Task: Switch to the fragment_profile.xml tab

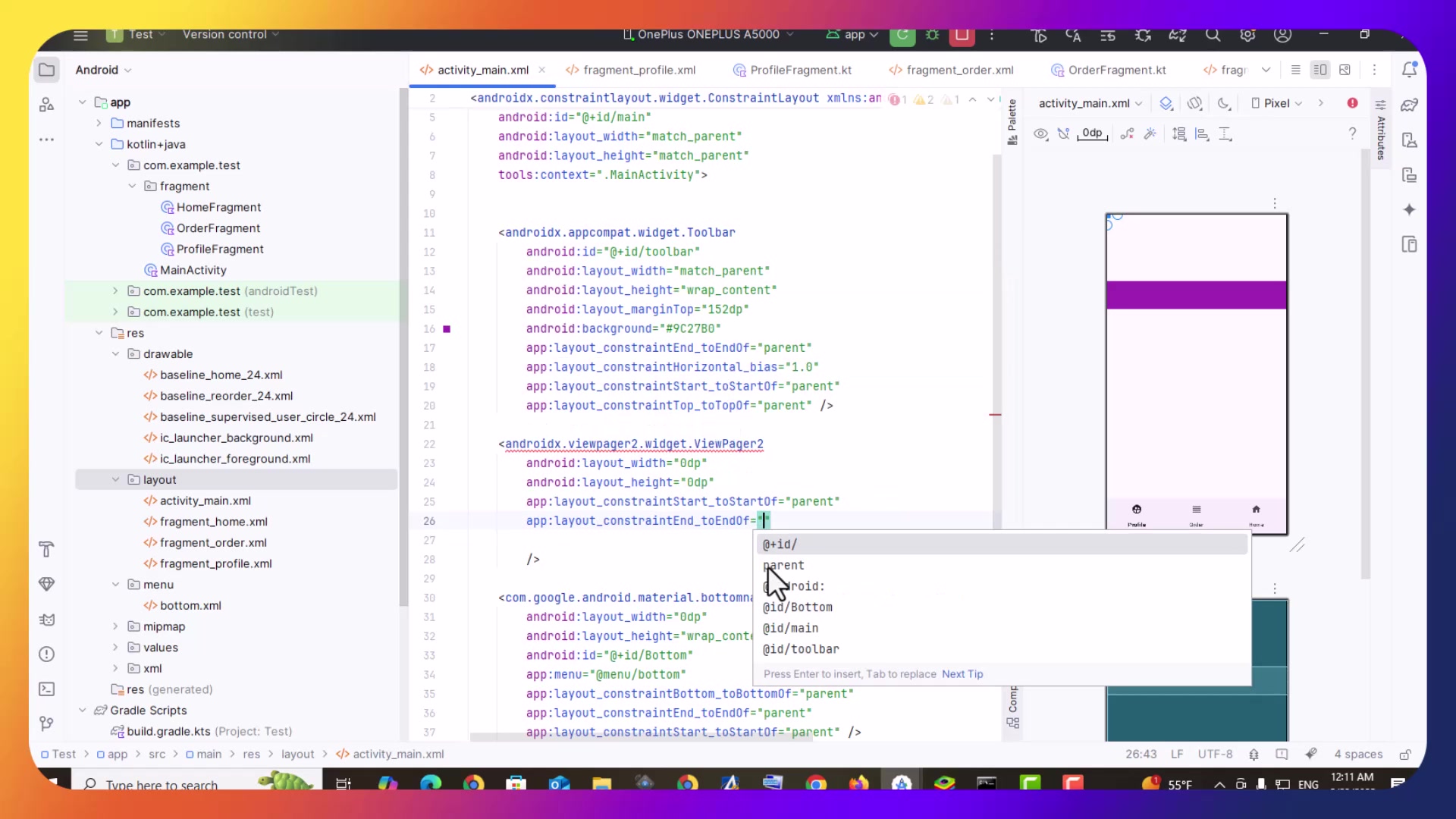Action: (639, 70)
